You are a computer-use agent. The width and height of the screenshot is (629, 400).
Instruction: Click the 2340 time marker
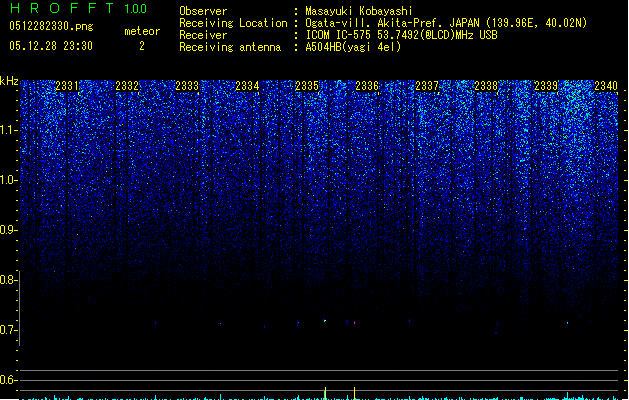pyautogui.click(x=606, y=86)
